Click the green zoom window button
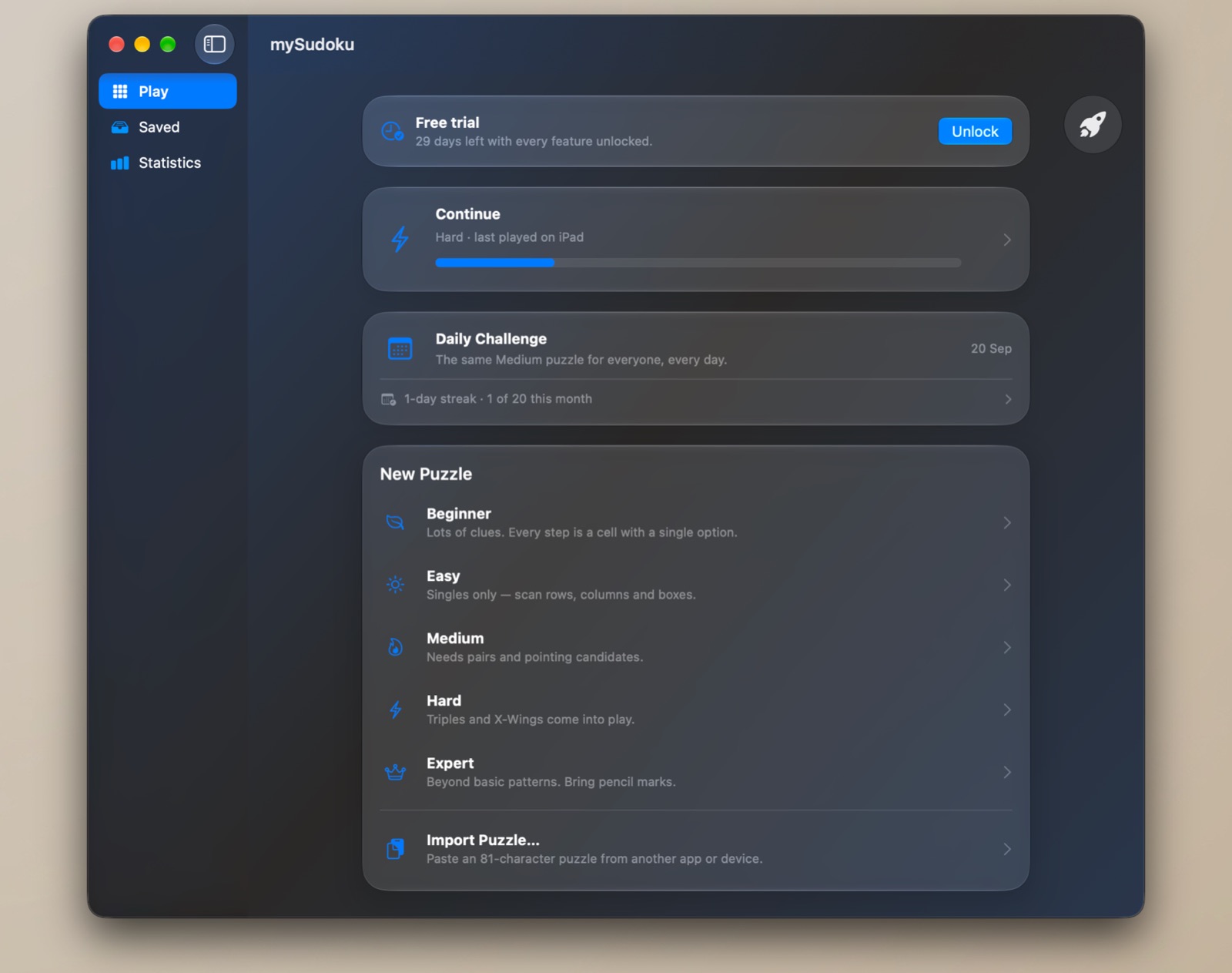Image resolution: width=1232 pixels, height=973 pixels. coord(168,45)
